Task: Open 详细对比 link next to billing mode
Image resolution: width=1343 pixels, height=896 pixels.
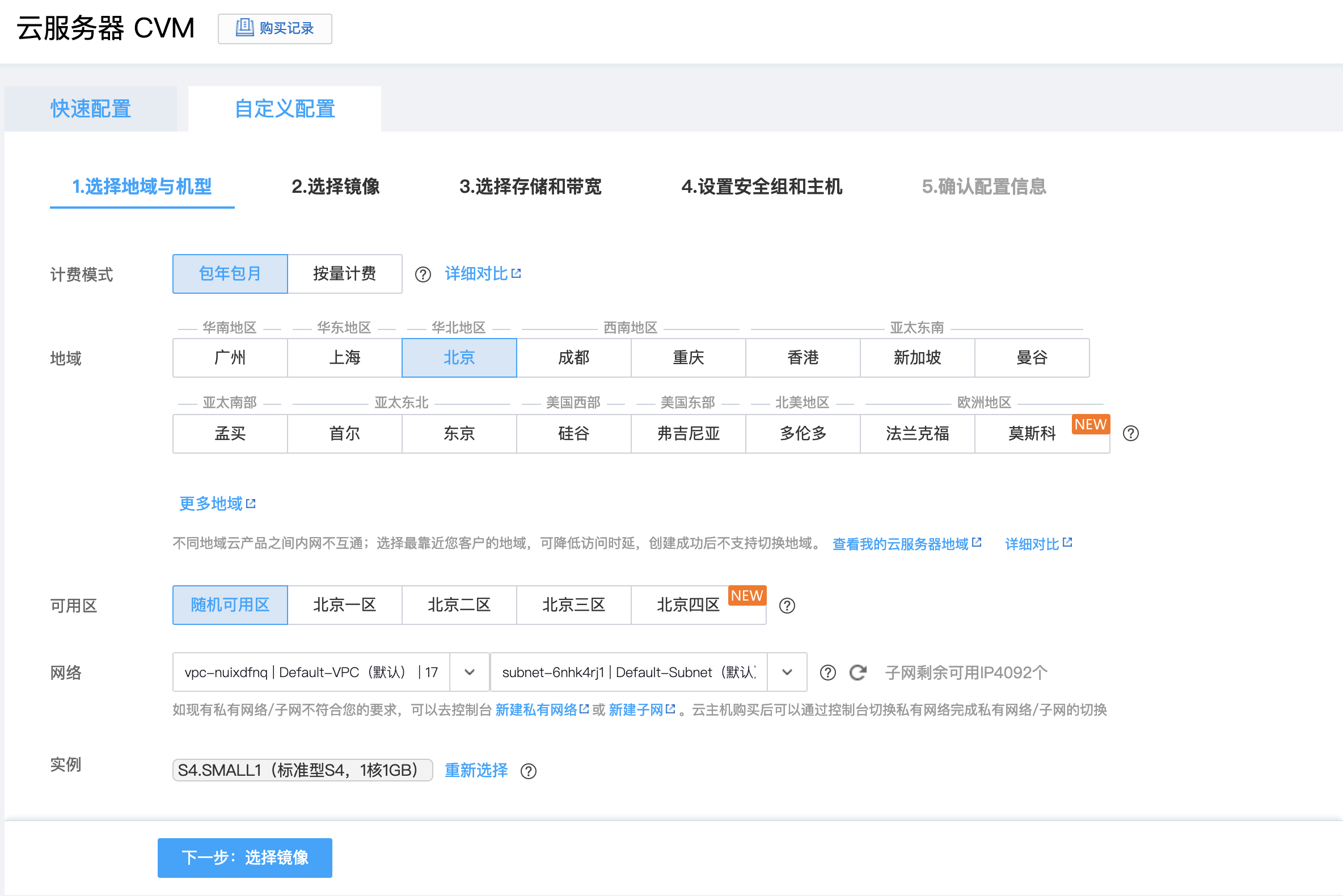Action: (x=483, y=274)
